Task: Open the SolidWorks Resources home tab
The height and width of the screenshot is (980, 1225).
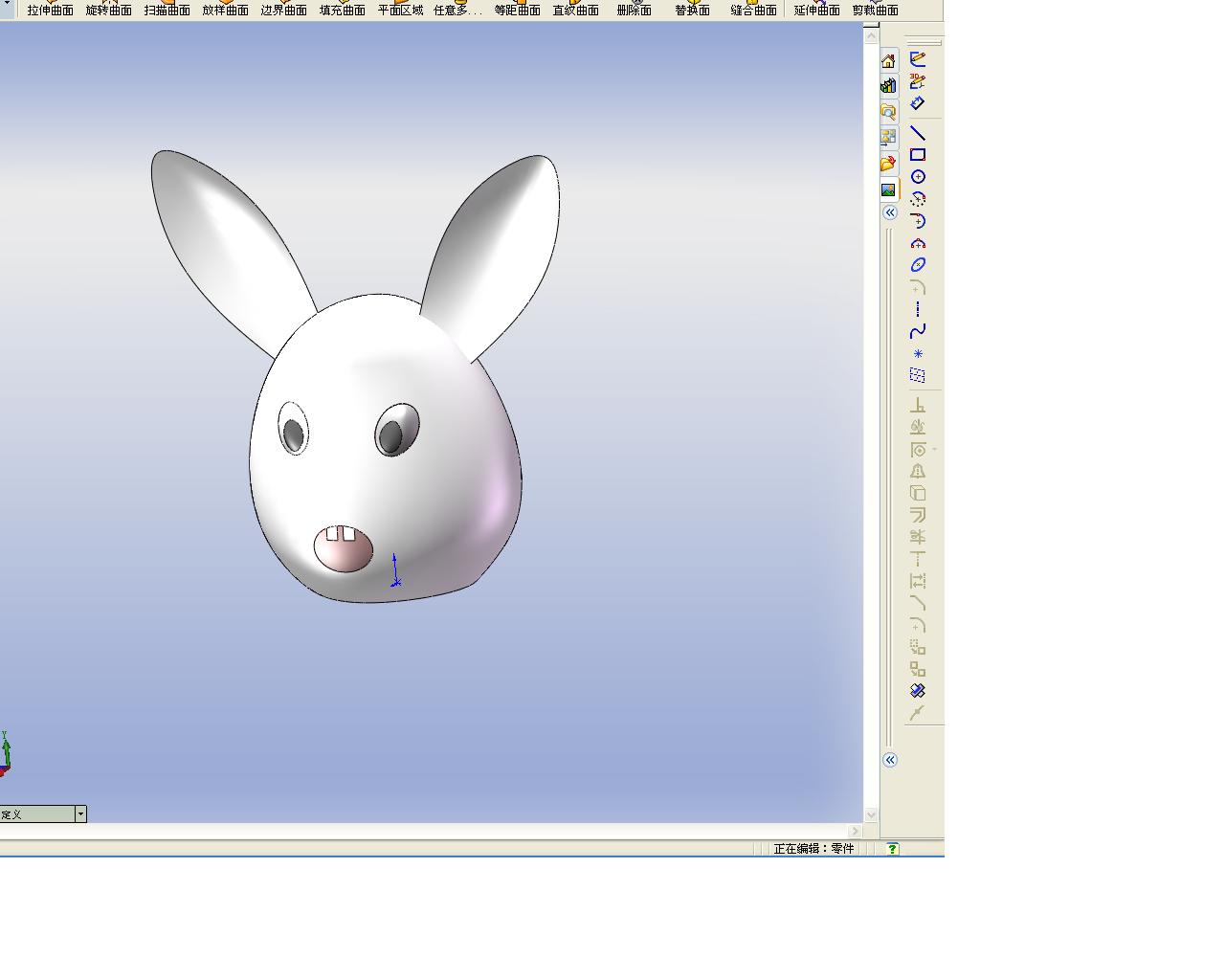Action: tap(889, 61)
